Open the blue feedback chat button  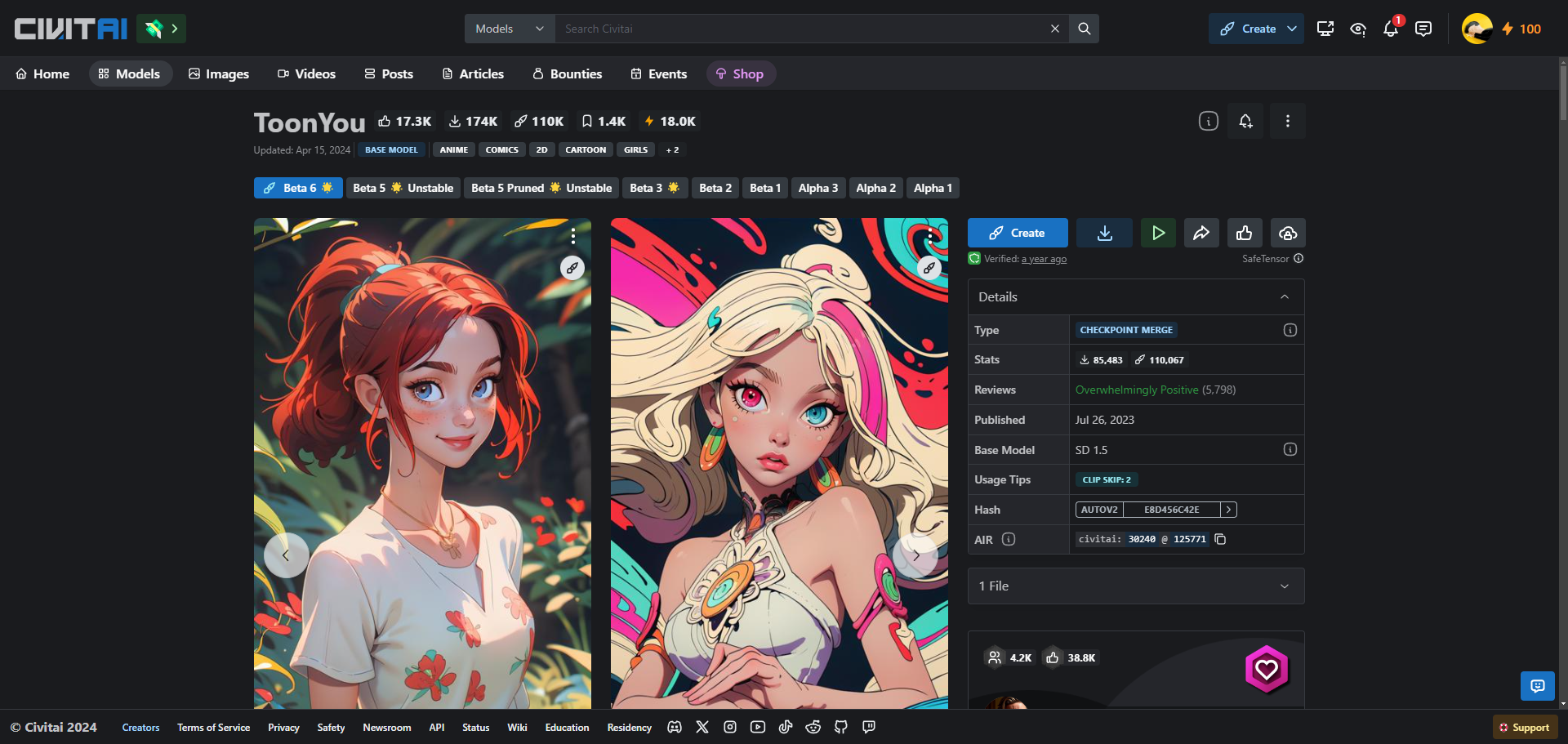pos(1538,686)
